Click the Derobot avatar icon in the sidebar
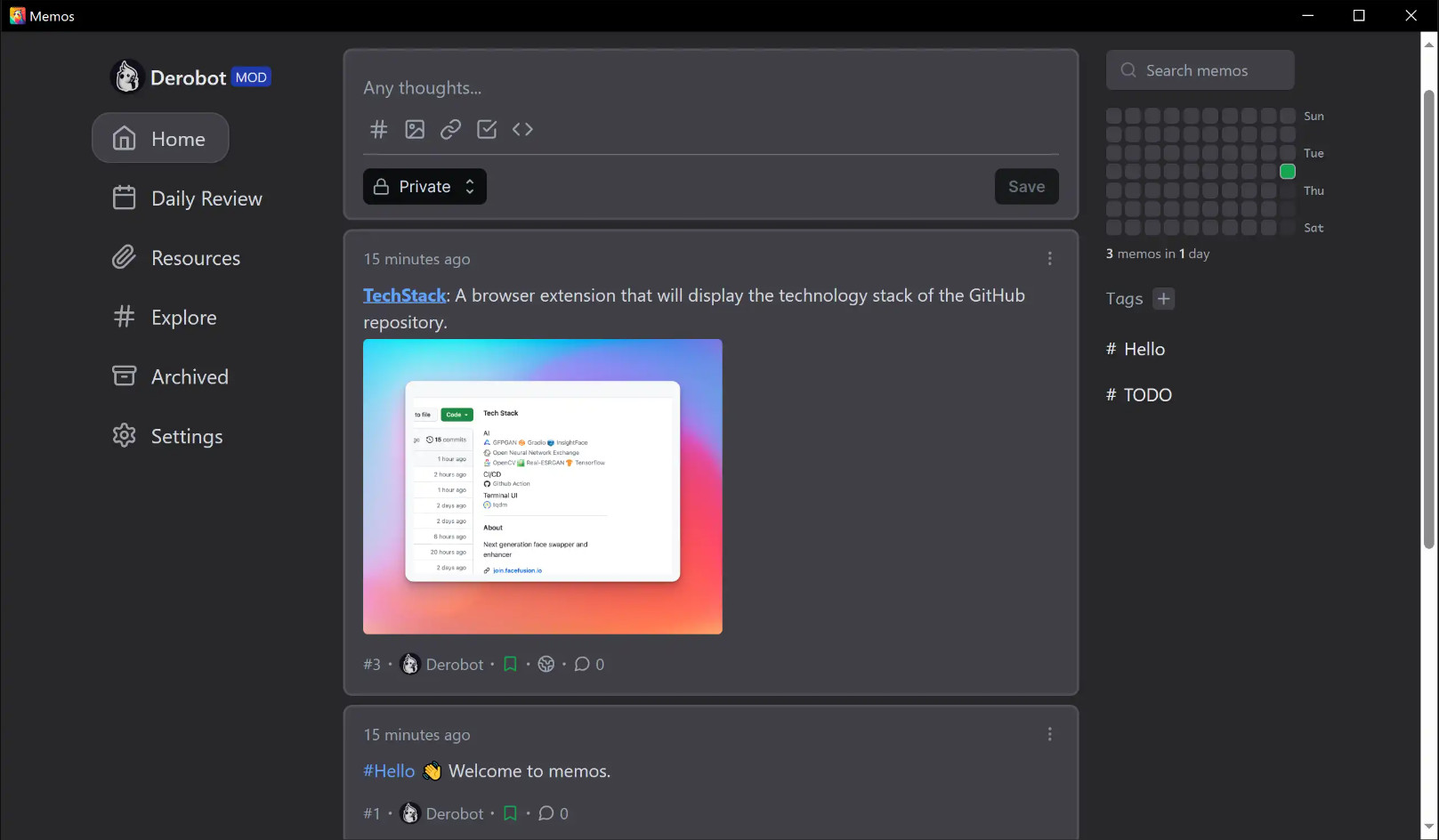 [x=127, y=77]
